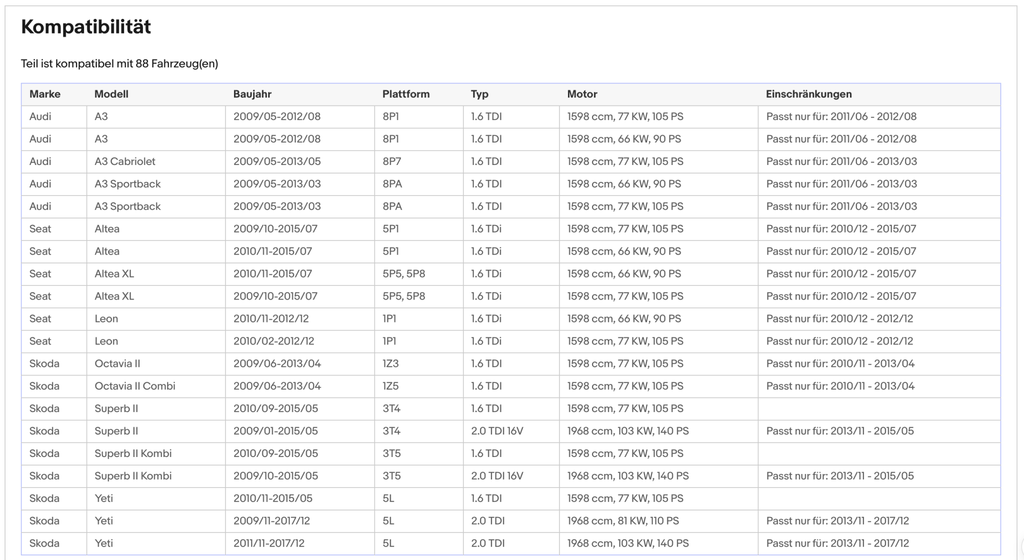Select the Audi A3 Cabriolet row
The height and width of the screenshot is (560, 1024).
[x=511, y=161]
